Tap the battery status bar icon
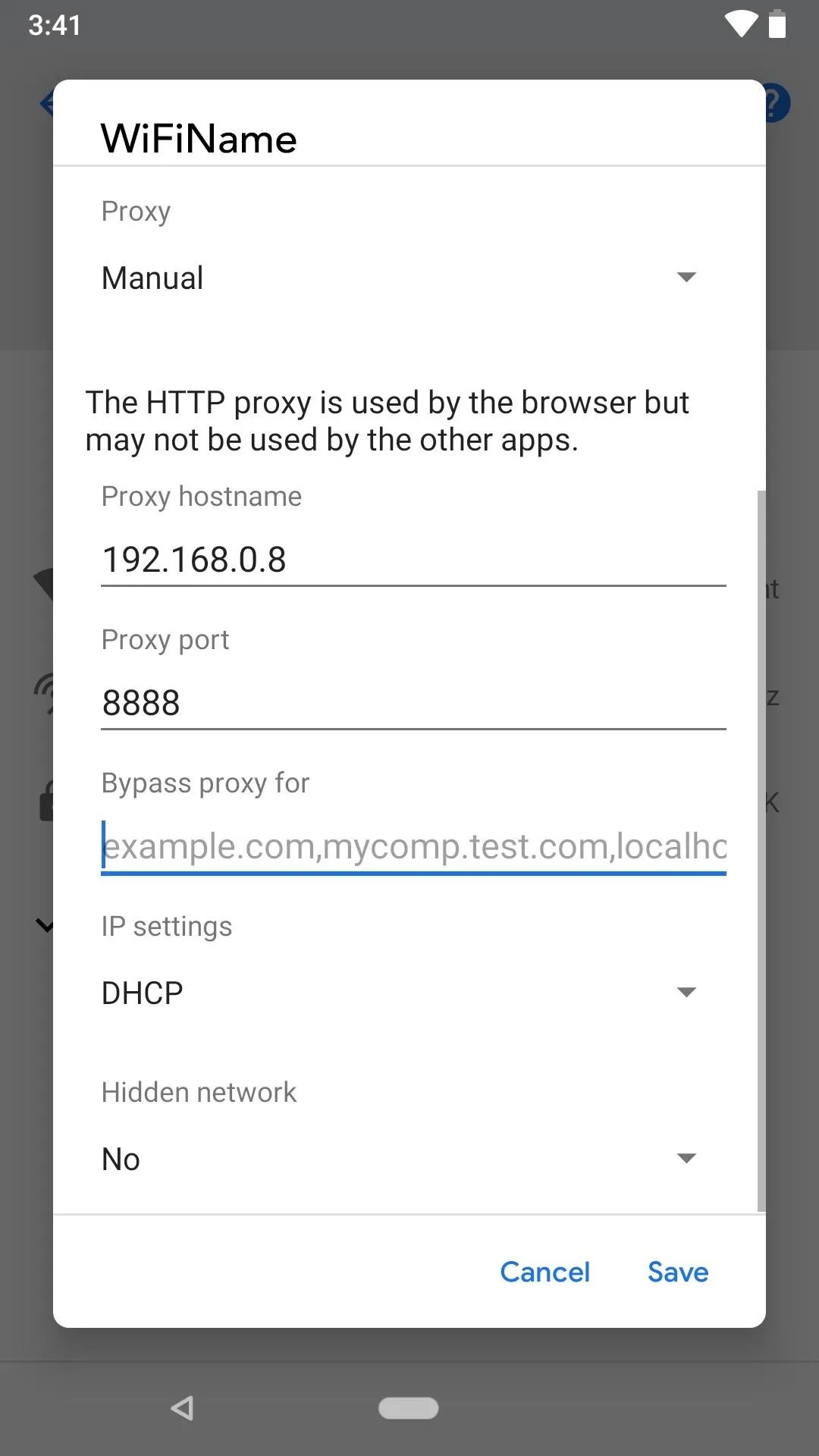The height and width of the screenshot is (1456, 819). point(777,24)
